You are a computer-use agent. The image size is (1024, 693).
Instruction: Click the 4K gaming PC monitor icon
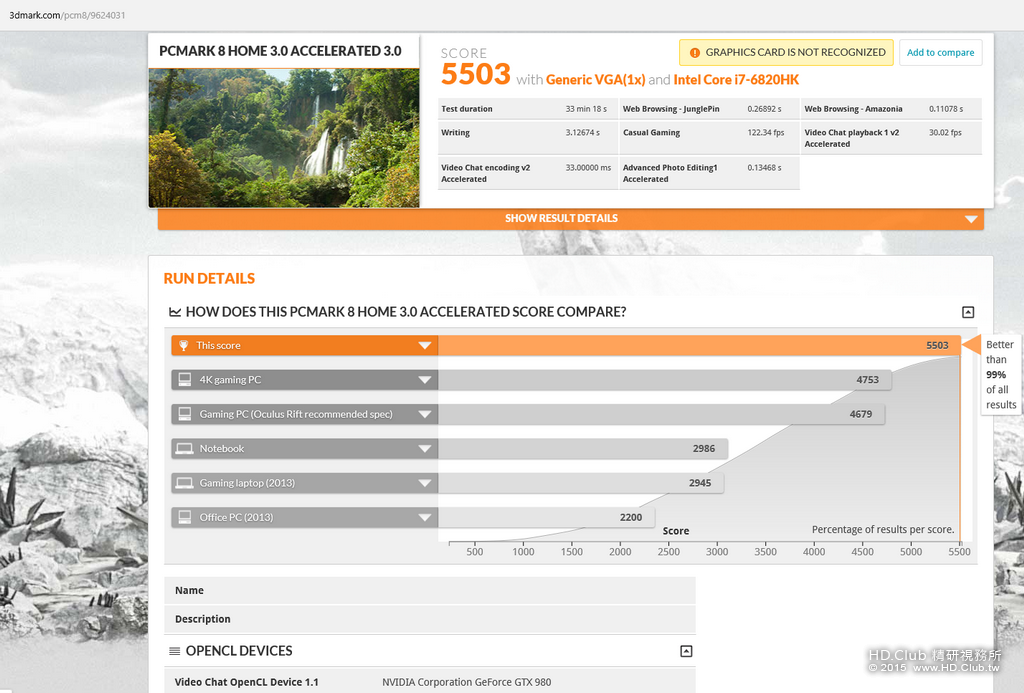point(185,379)
